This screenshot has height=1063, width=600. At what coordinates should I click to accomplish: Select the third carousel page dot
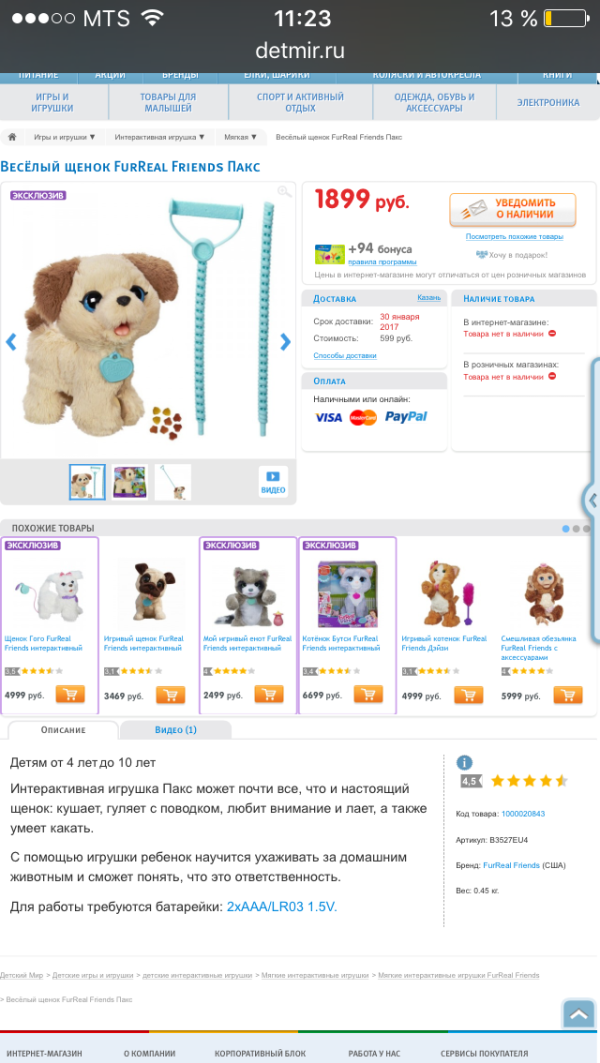[586, 529]
